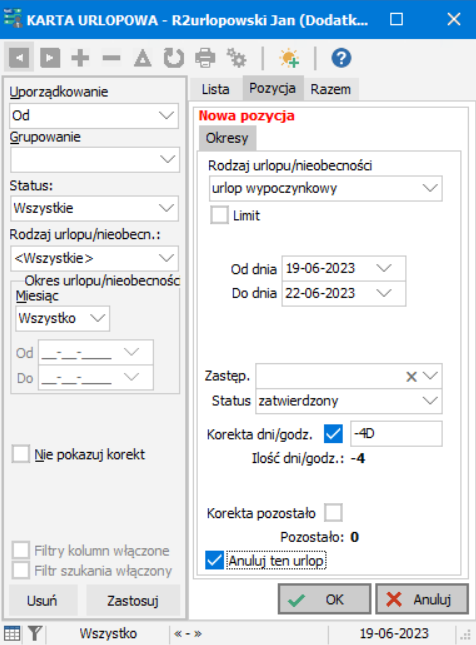The width and height of the screenshot is (476, 645).
Task: Toggle the Limit checkbox
Action: point(219,215)
